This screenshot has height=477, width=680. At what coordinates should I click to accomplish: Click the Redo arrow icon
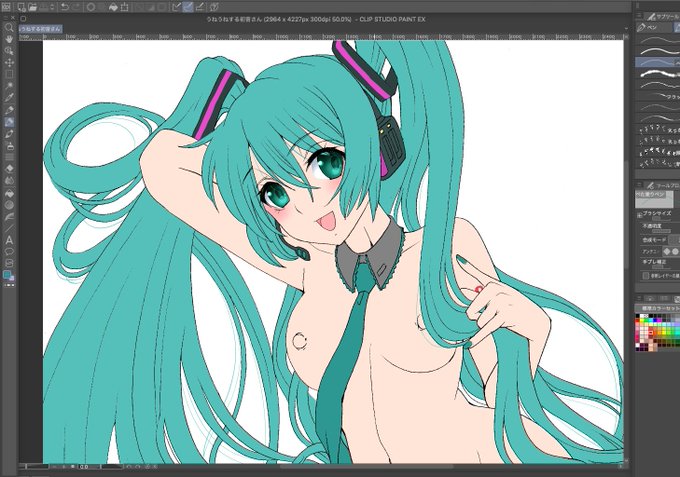point(75,7)
